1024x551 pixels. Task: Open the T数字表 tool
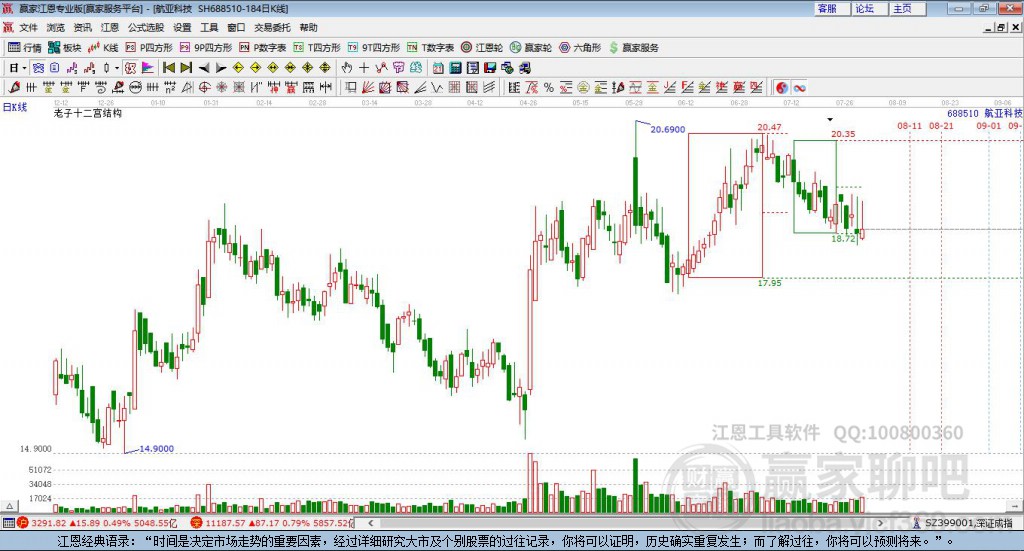[x=430, y=48]
